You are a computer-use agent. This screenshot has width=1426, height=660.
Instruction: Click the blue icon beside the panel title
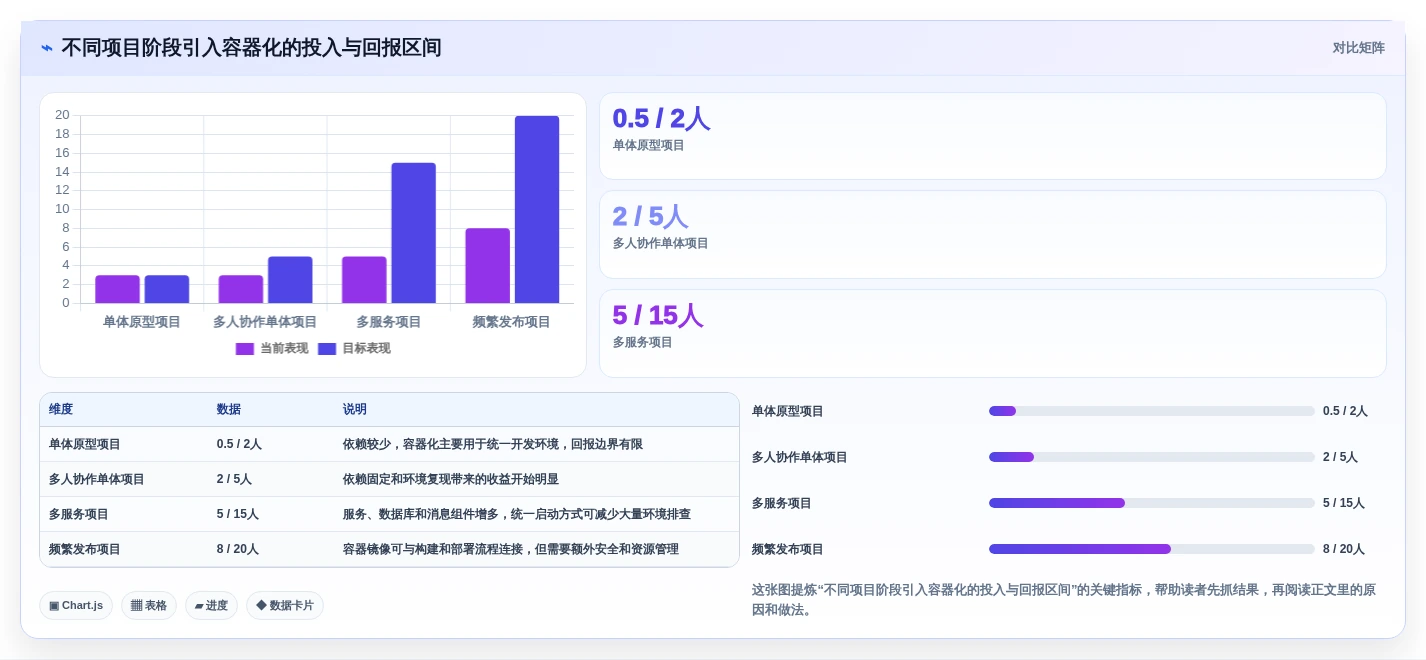coord(47,48)
